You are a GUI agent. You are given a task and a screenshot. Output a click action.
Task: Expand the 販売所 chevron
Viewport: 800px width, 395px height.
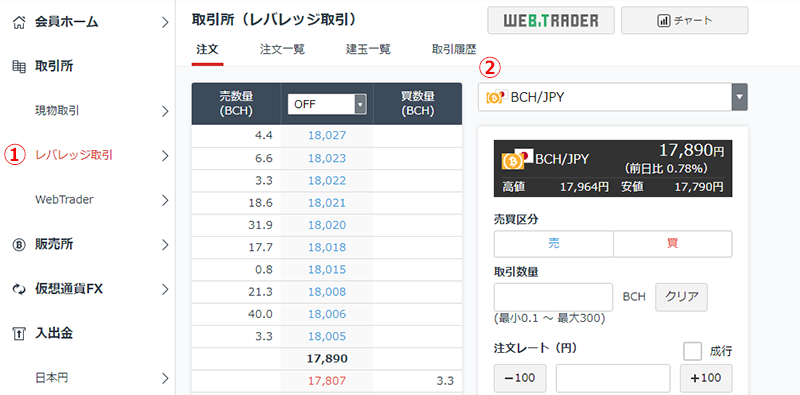(164, 245)
